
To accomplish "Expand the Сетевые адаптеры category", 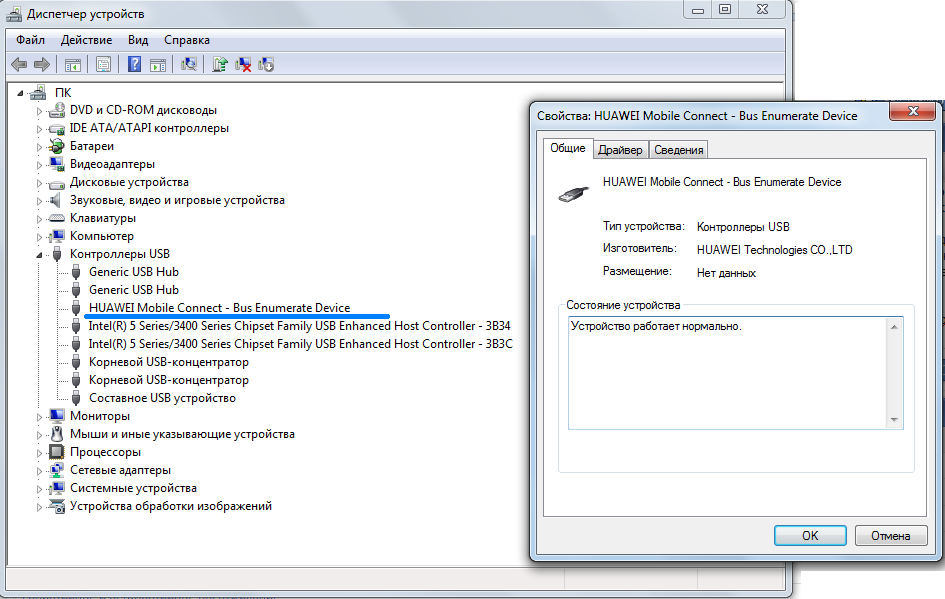I will click(39, 471).
